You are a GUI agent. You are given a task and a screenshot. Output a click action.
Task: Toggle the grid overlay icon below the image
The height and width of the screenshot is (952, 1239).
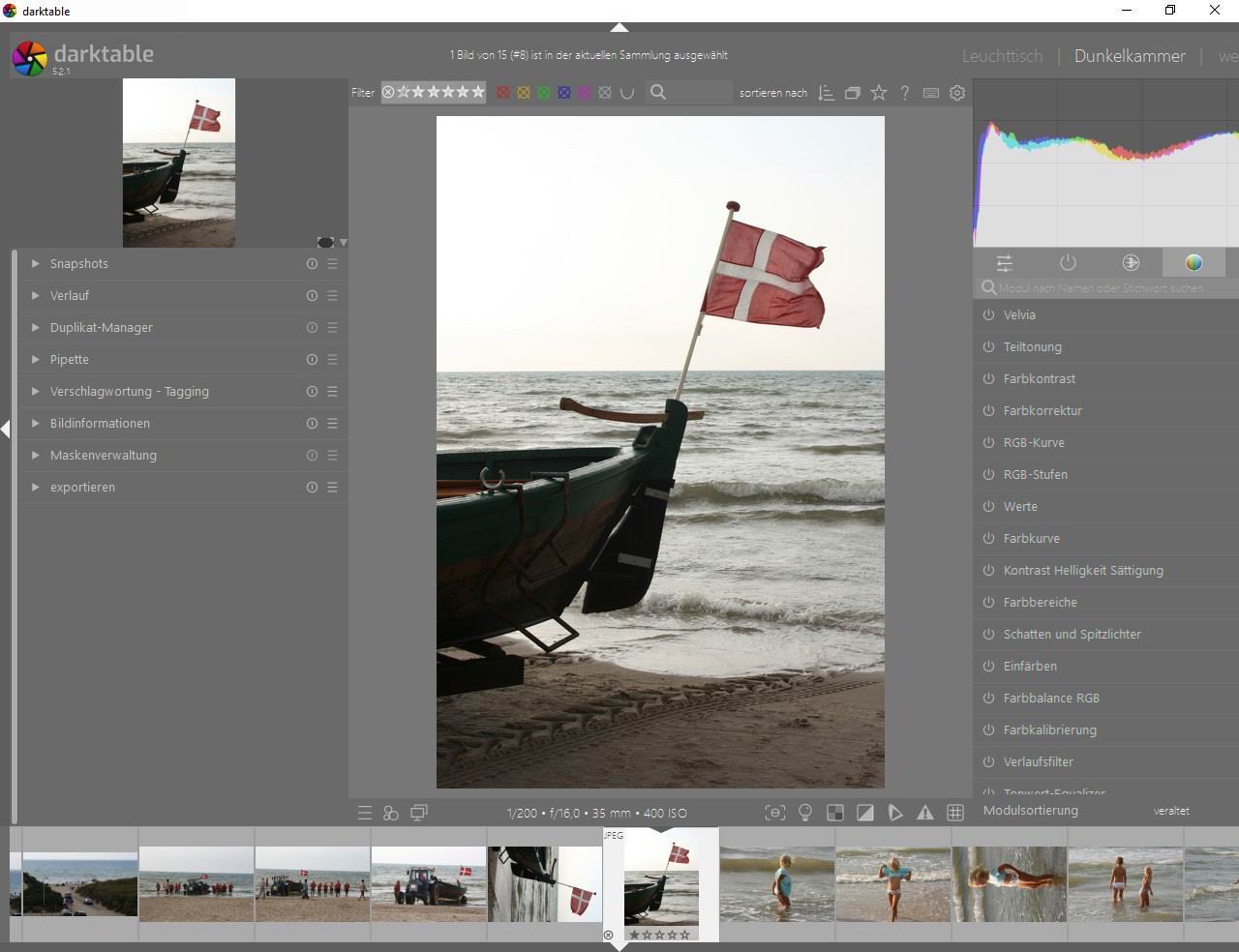955,813
